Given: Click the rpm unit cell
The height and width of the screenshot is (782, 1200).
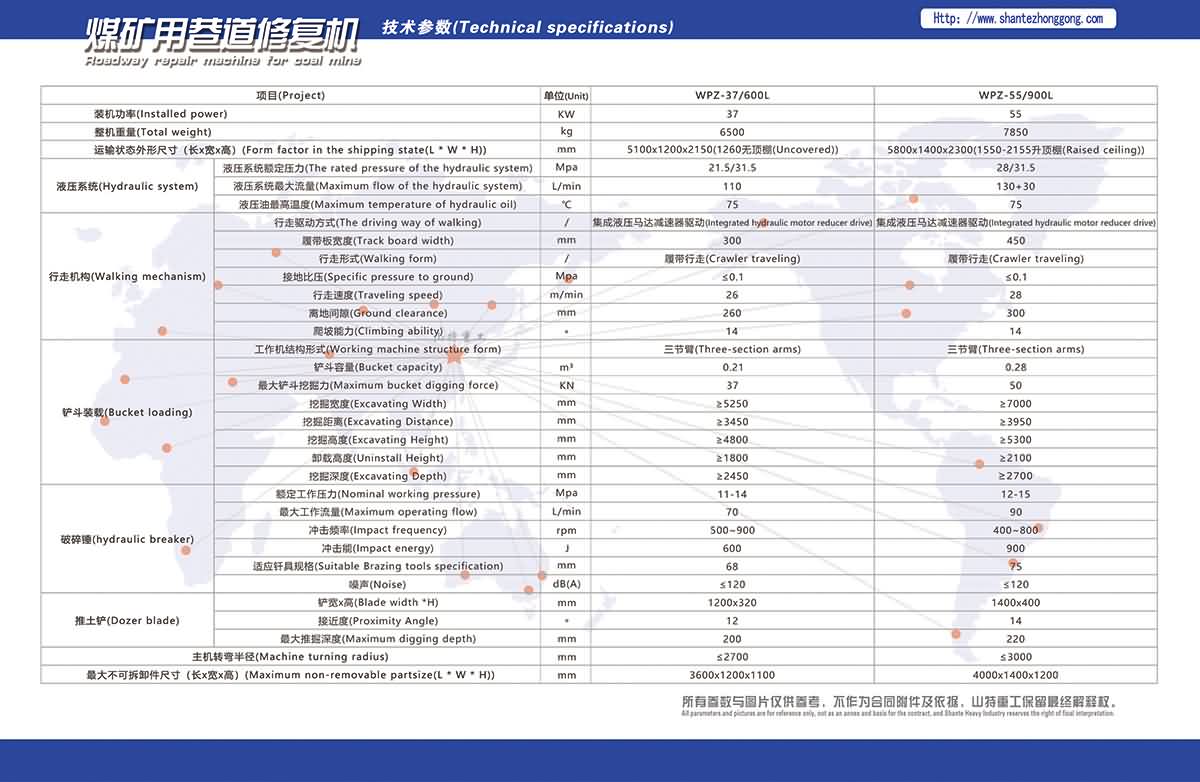Looking at the screenshot, I should click(566, 530).
